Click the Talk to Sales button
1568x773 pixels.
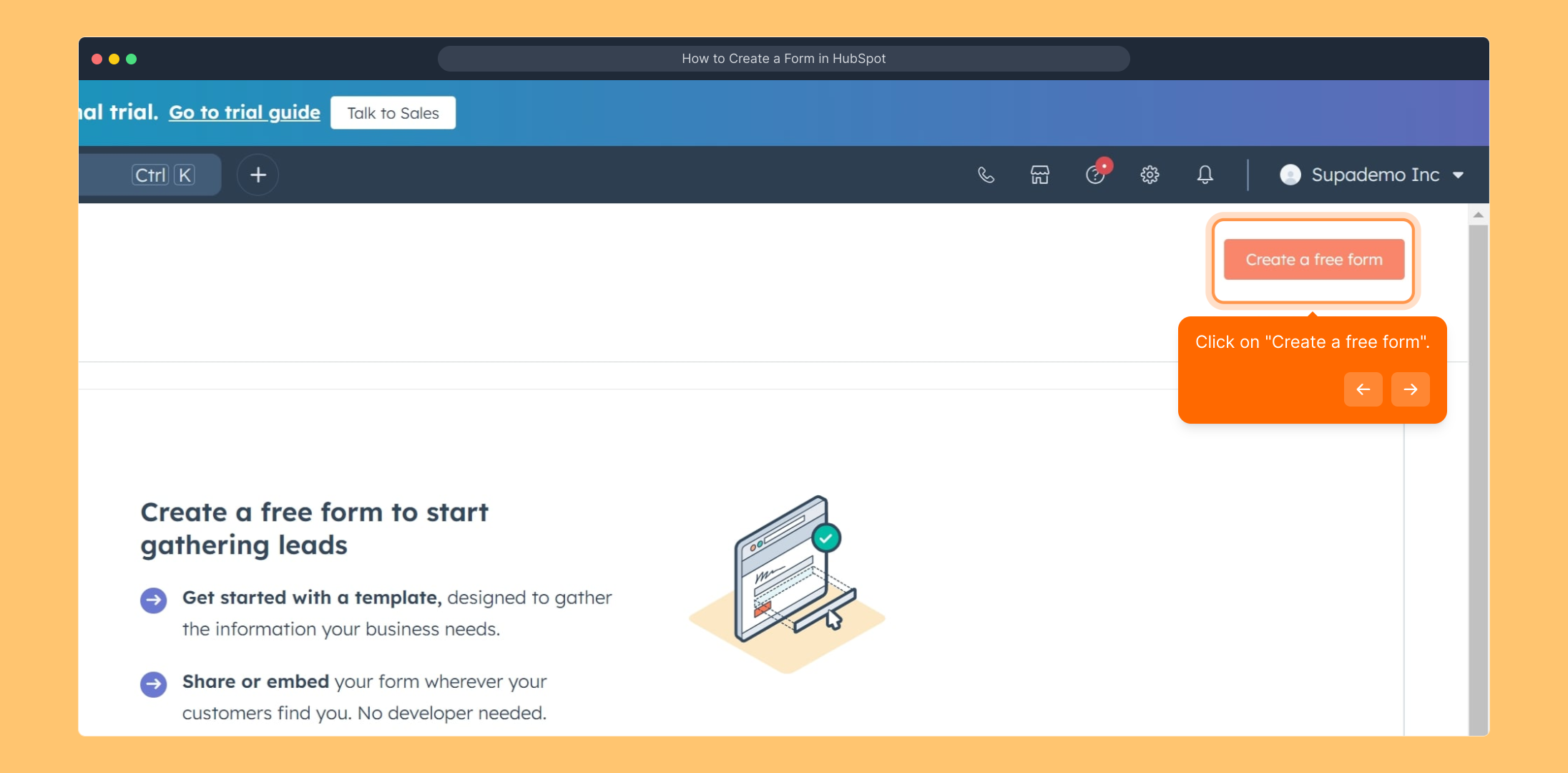click(393, 113)
